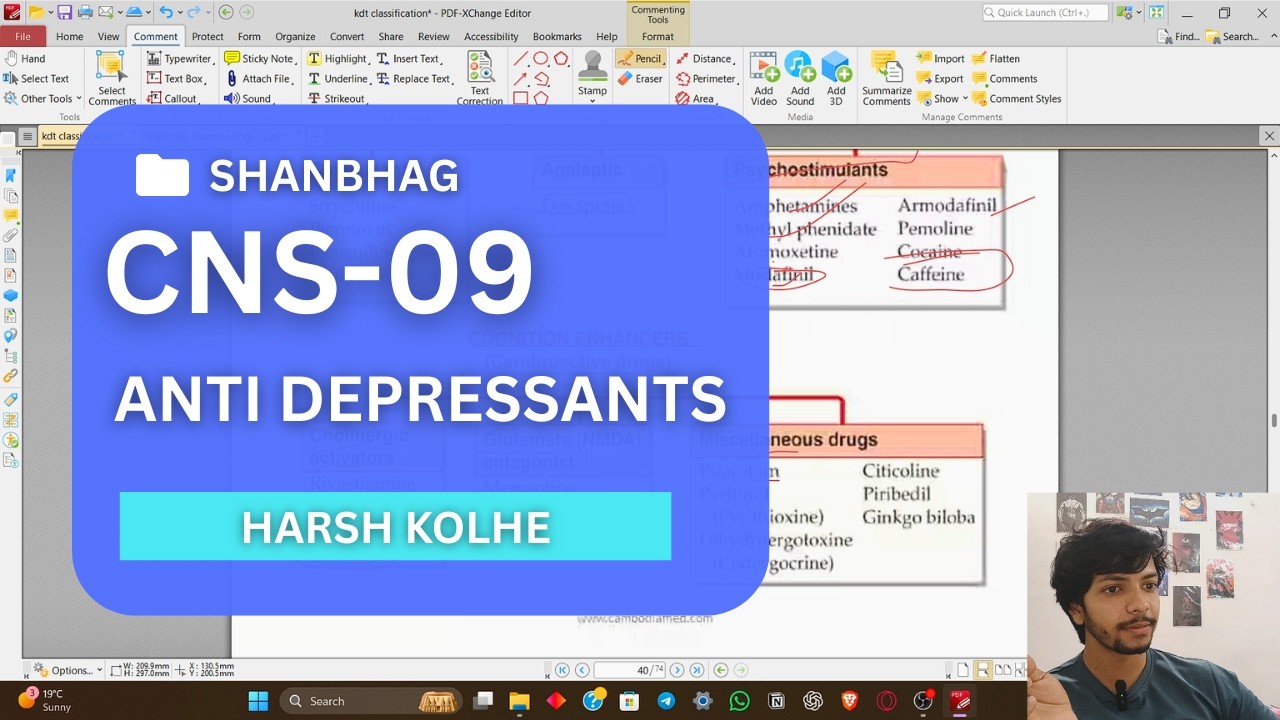
Task: Activate the Select Text tool
Action: coord(36,79)
